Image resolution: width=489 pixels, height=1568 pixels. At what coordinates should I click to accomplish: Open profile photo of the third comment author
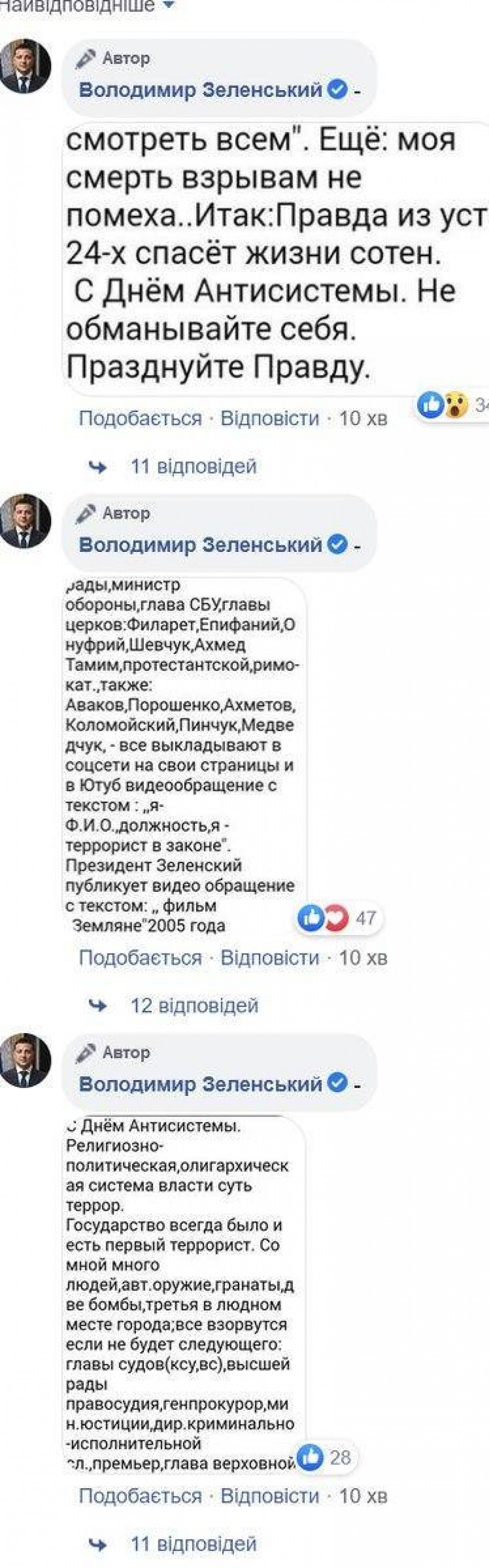[x=24, y=1060]
